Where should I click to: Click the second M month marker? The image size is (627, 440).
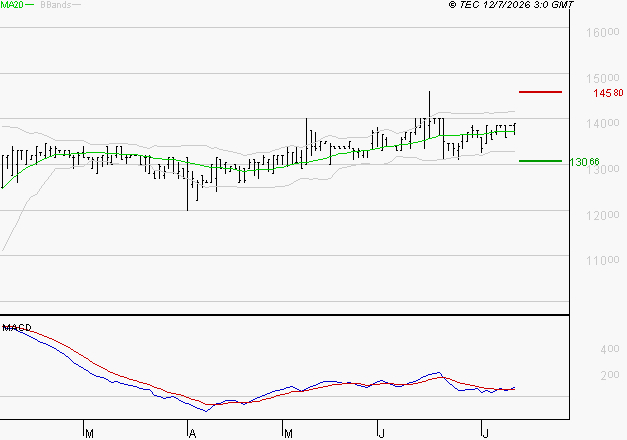(x=288, y=434)
